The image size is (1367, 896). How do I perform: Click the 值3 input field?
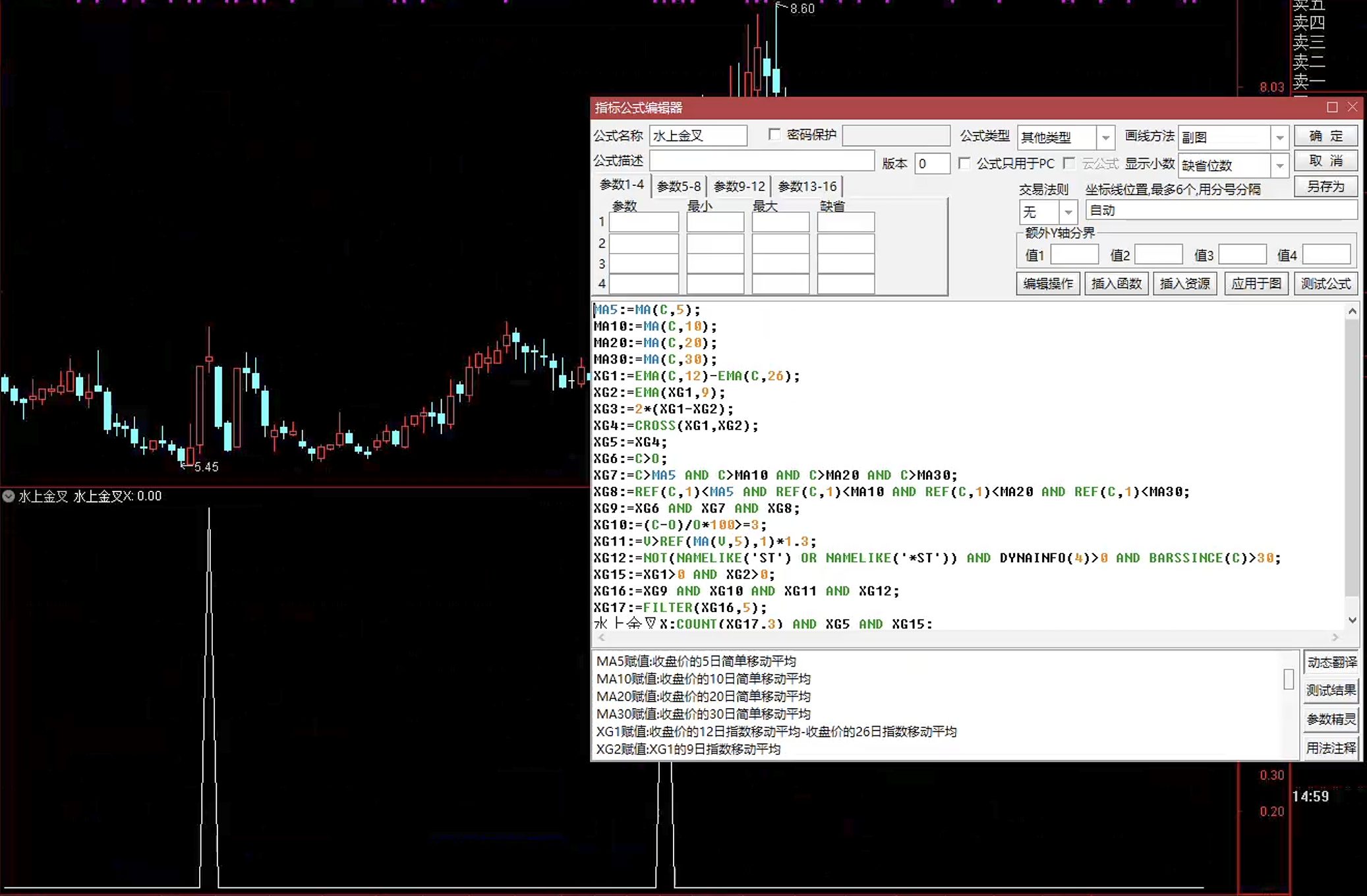(x=1242, y=255)
